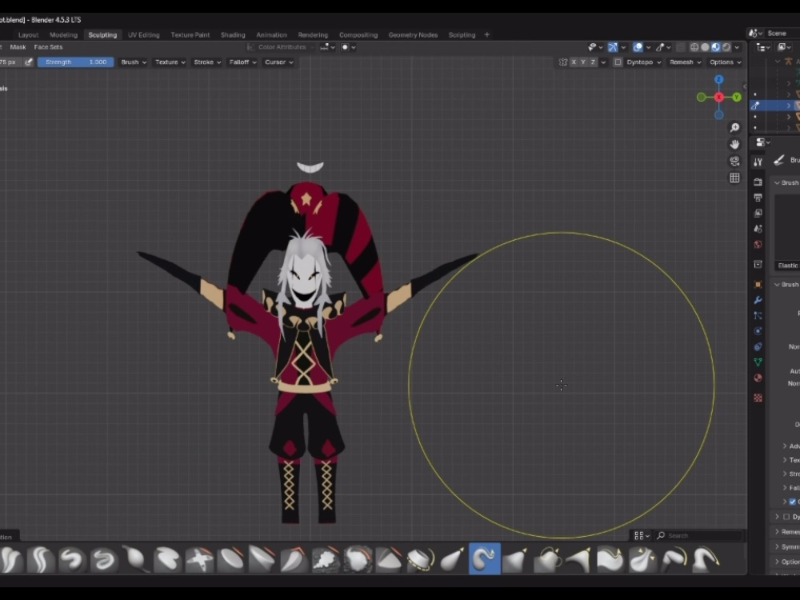Image resolution: width=800 pixels, height=600 pixels.
Task: Click the green Y axis on gizmo
Action: [x=736, y=97]
